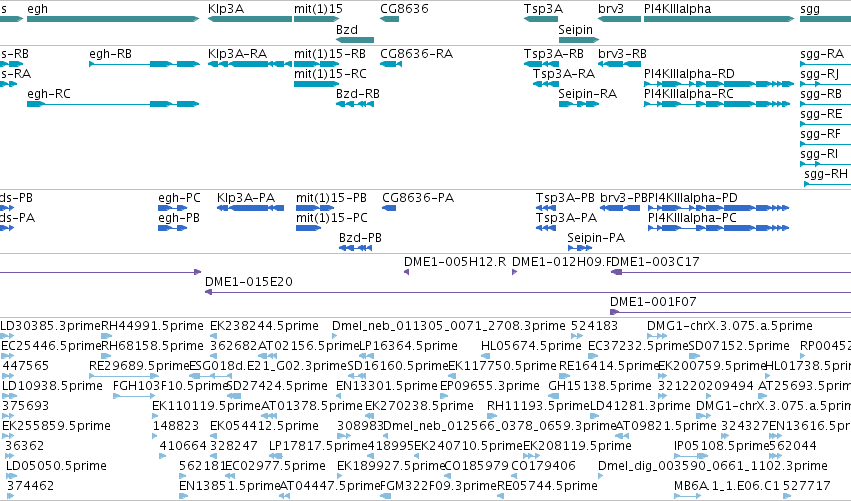Click the HL05674.5prime EST label
The image size is (851, 501).
click(531, 346)
